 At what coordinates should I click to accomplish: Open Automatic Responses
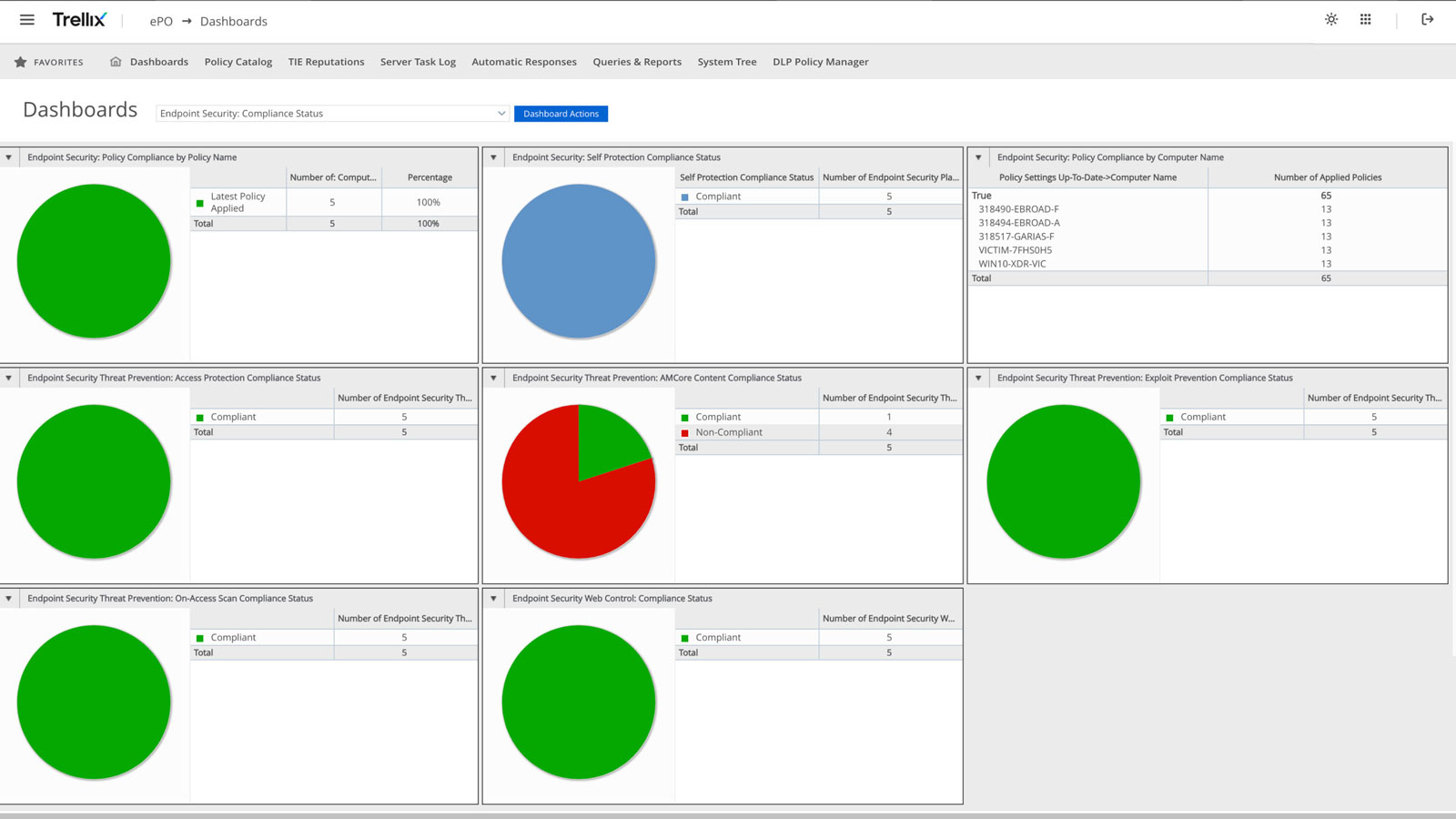tap(524, 62)
